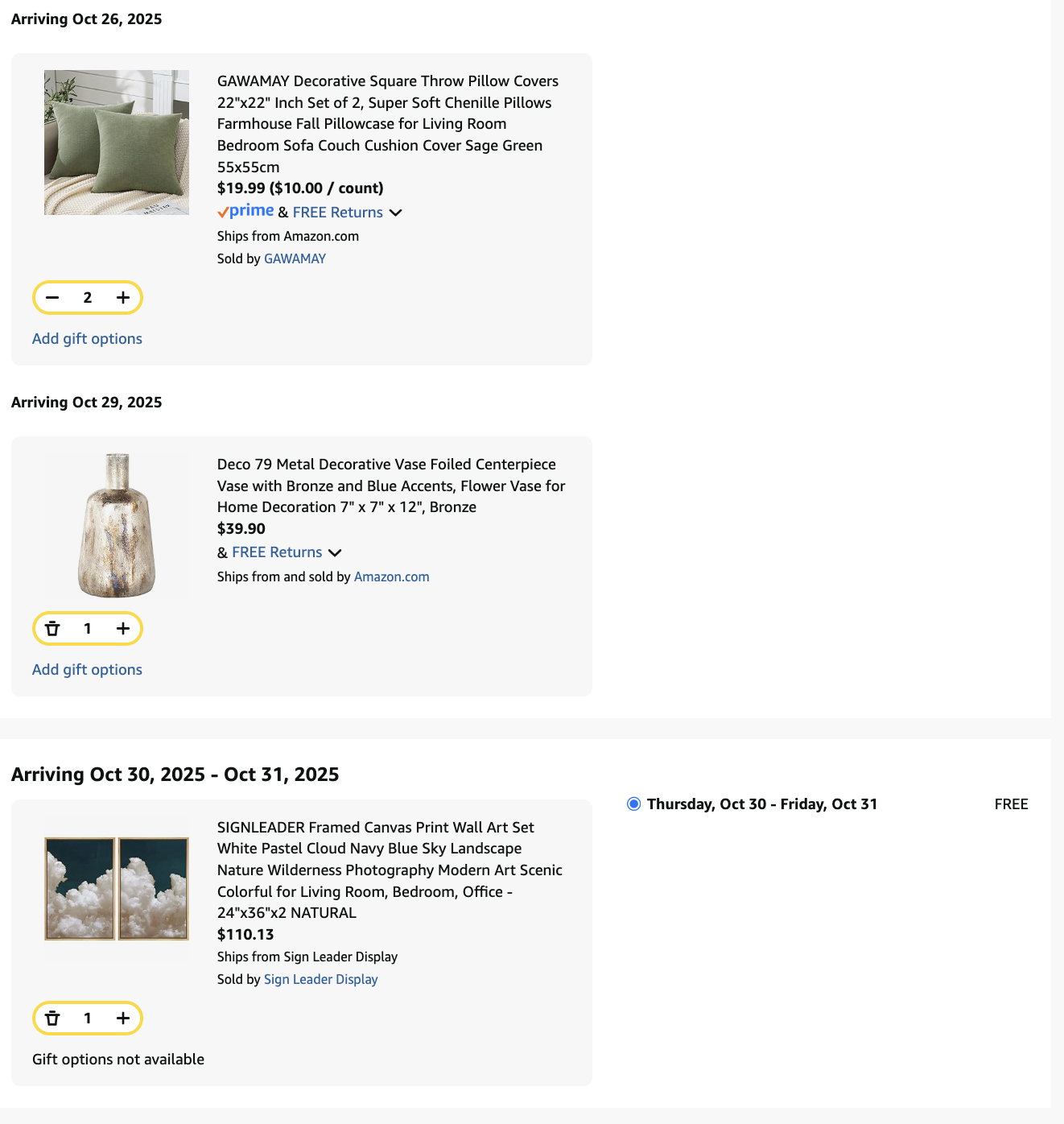
Task: Select Thursday Oct 30 - Friday Oct 31 delivery
Action: [634, 804]
